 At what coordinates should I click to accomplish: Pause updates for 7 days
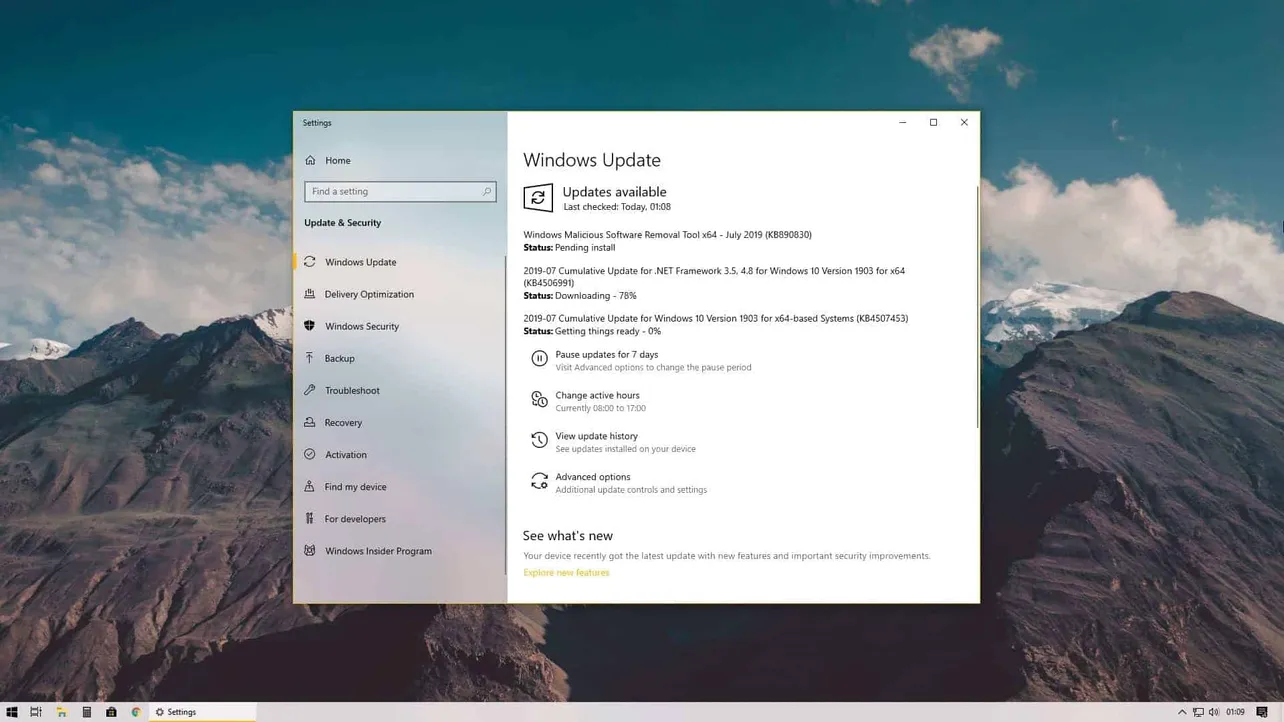(607, 354)
